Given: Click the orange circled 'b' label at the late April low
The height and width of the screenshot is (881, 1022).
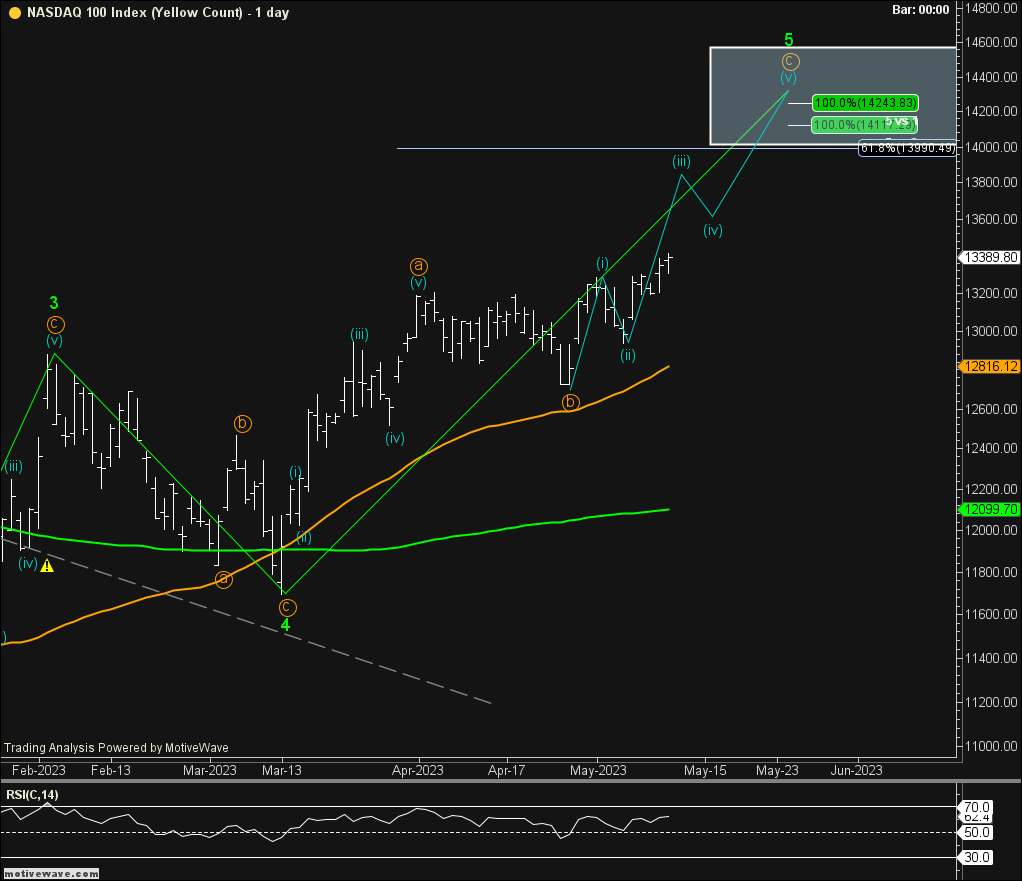Looking at the screenshot, I should click(570, 402).
